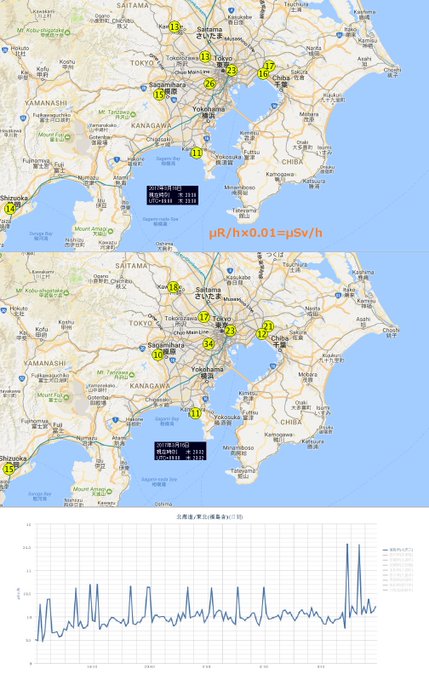The width and height of the screenshot is (429, 680).
Task: Click Mount Amagi landmark icon on top map
Action: tap(110, 231)
